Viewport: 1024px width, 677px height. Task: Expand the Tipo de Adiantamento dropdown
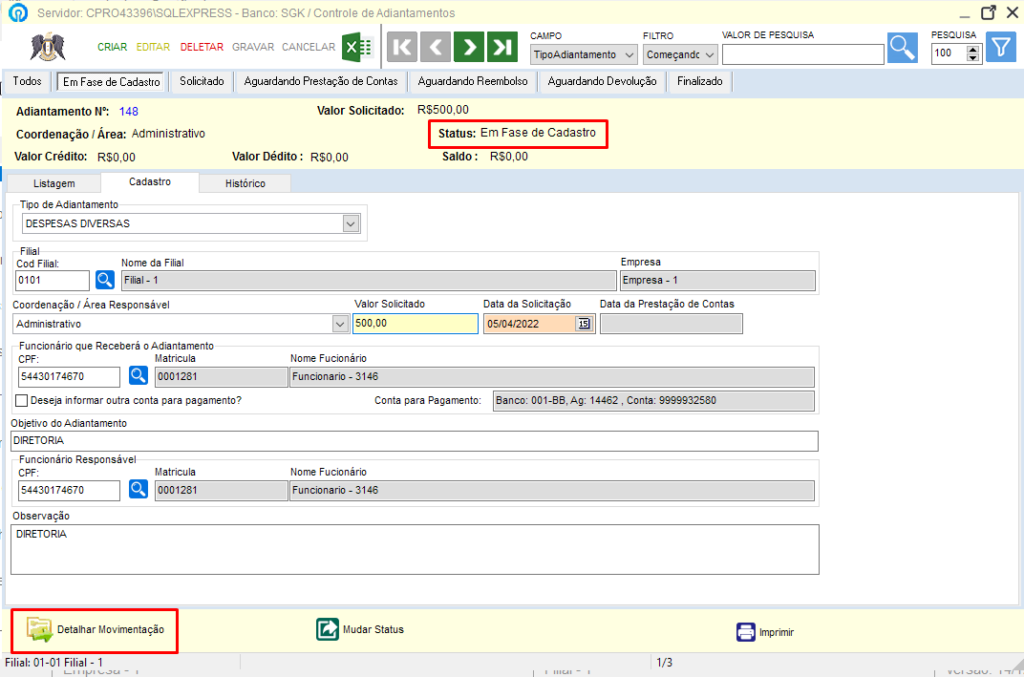coord(351,224)
